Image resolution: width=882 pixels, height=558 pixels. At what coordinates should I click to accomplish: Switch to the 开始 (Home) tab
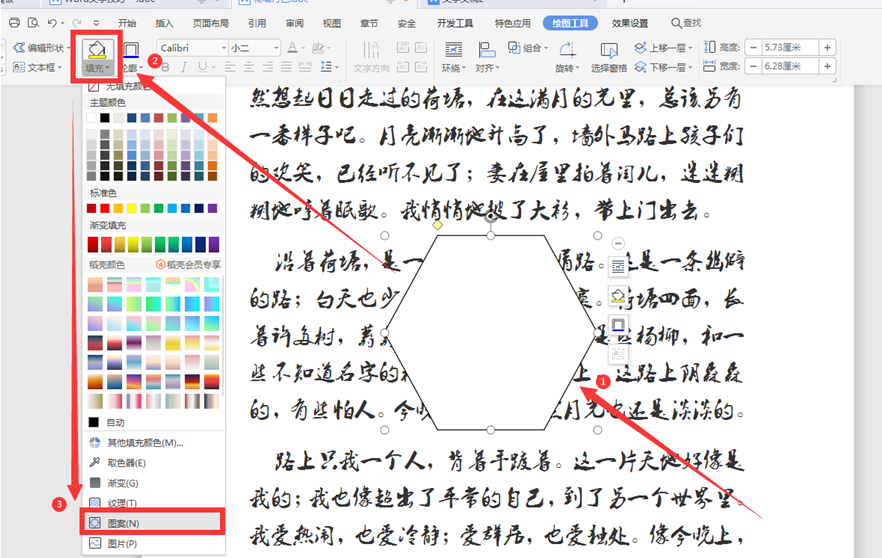(x=127, y=23)
